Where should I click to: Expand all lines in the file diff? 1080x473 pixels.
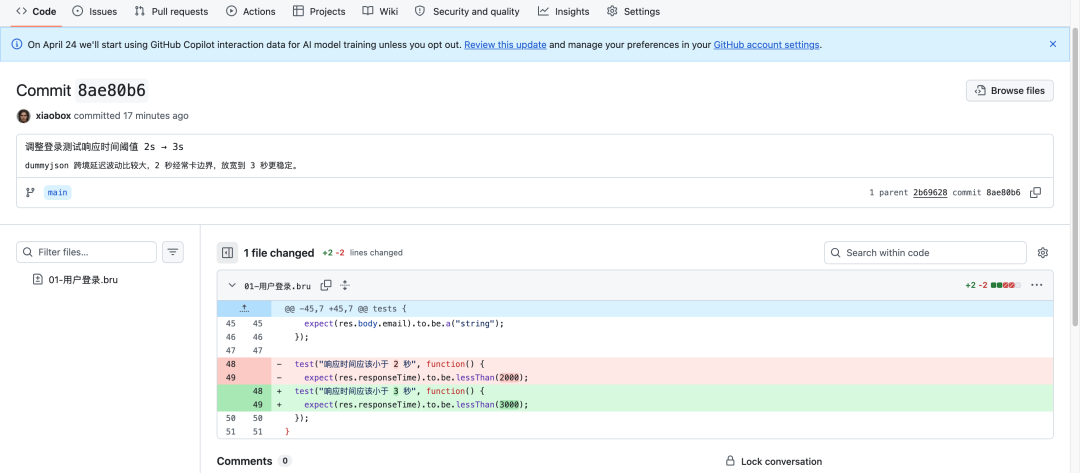345,285
